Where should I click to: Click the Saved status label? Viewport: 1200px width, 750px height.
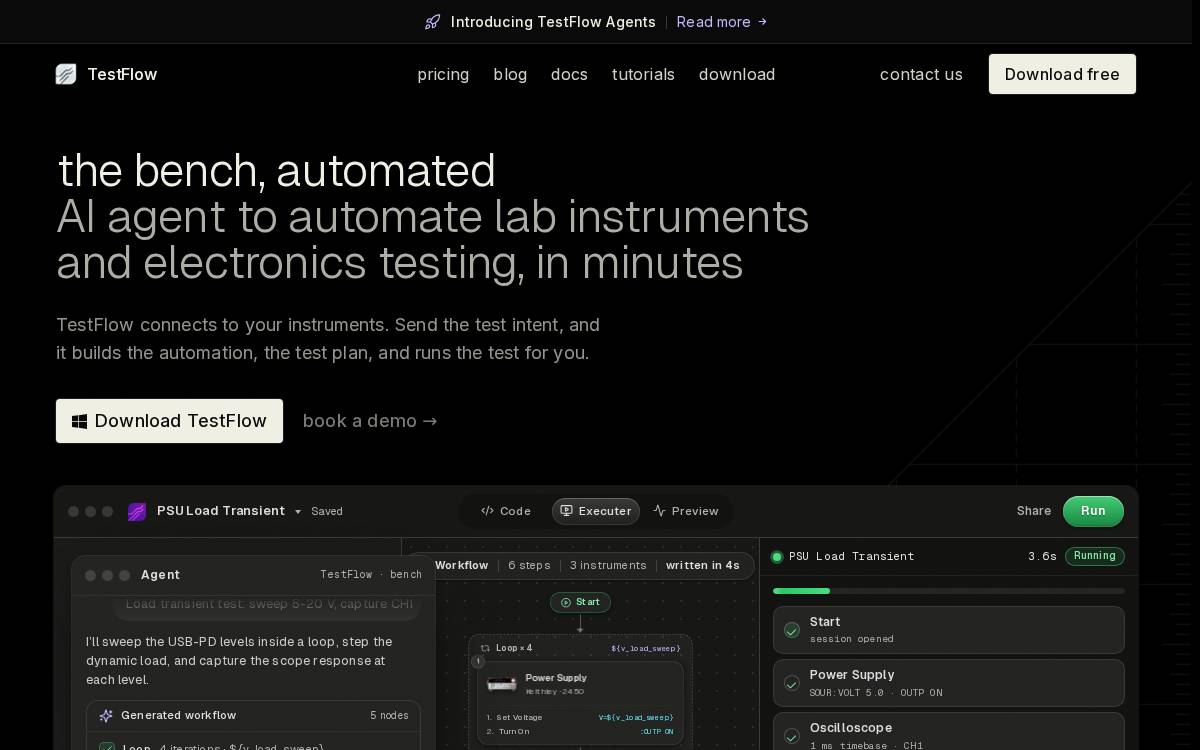327,511
